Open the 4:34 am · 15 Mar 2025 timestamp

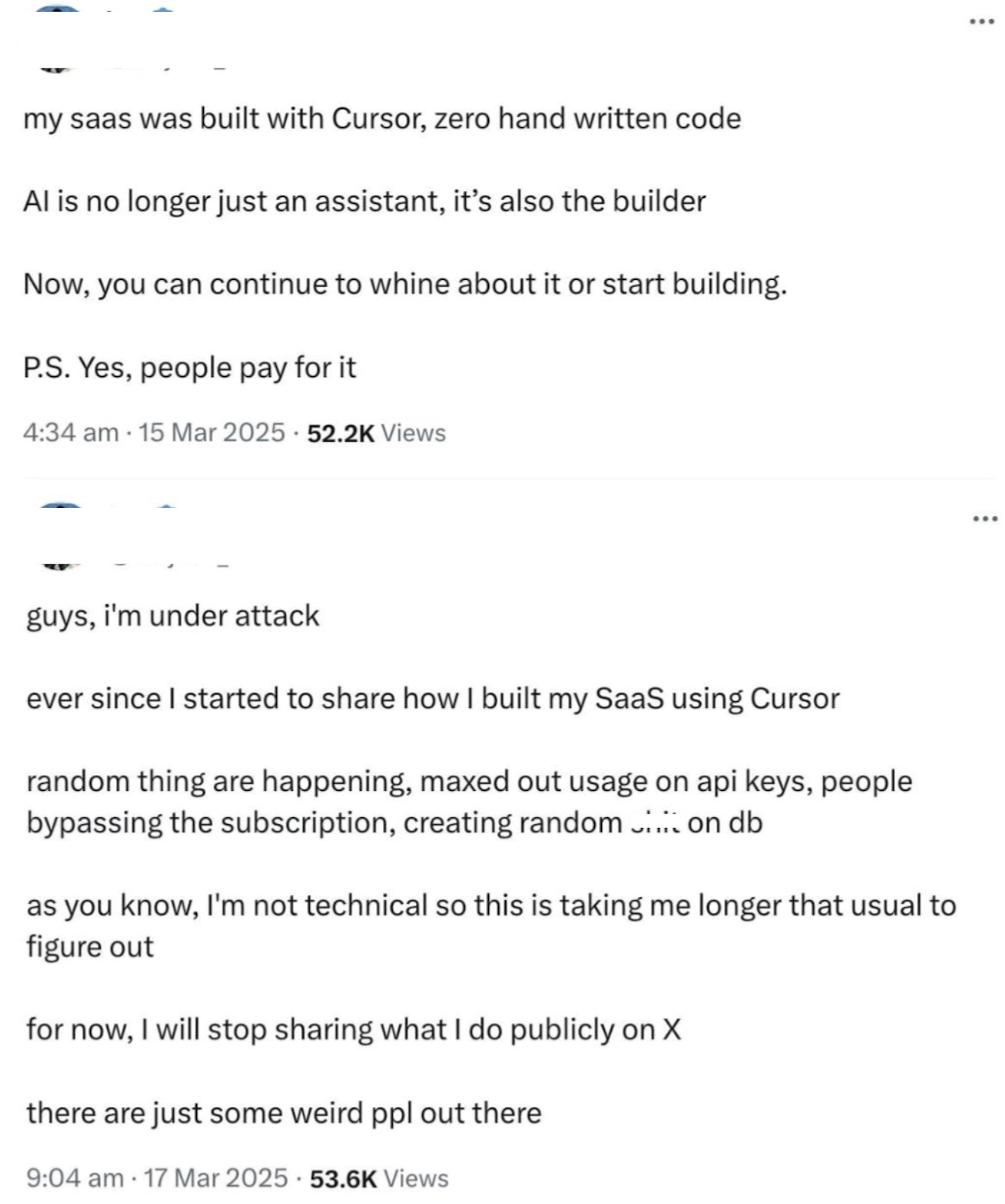(154, 433)
